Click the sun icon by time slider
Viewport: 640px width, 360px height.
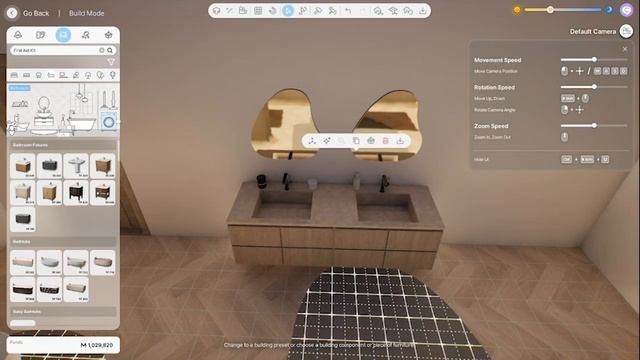[517, 10]
